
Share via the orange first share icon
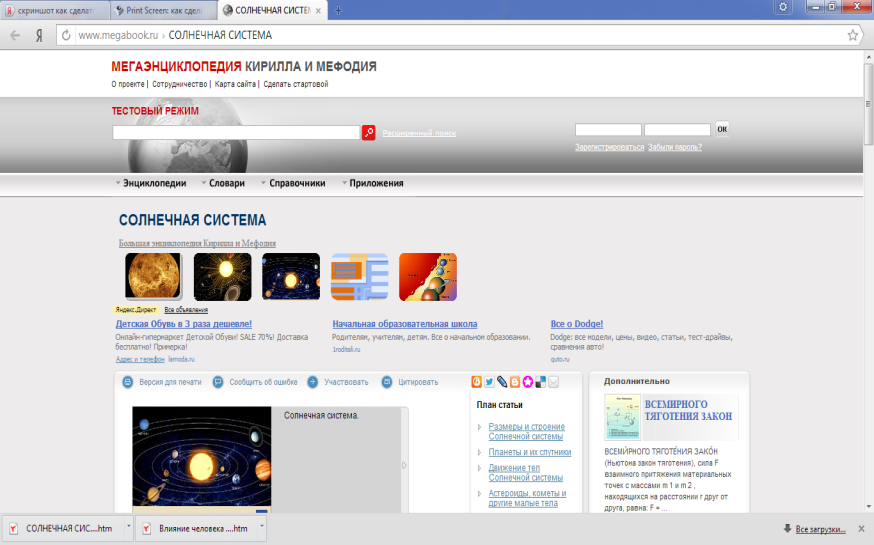pos(477,382)
